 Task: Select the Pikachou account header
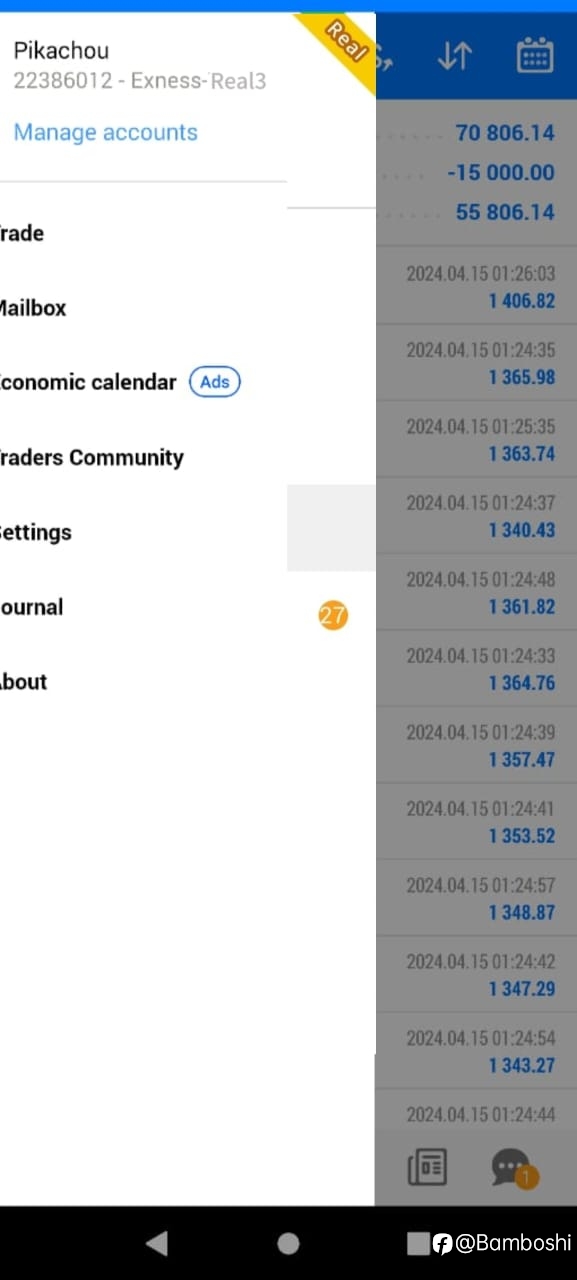(x=140, y=65)
